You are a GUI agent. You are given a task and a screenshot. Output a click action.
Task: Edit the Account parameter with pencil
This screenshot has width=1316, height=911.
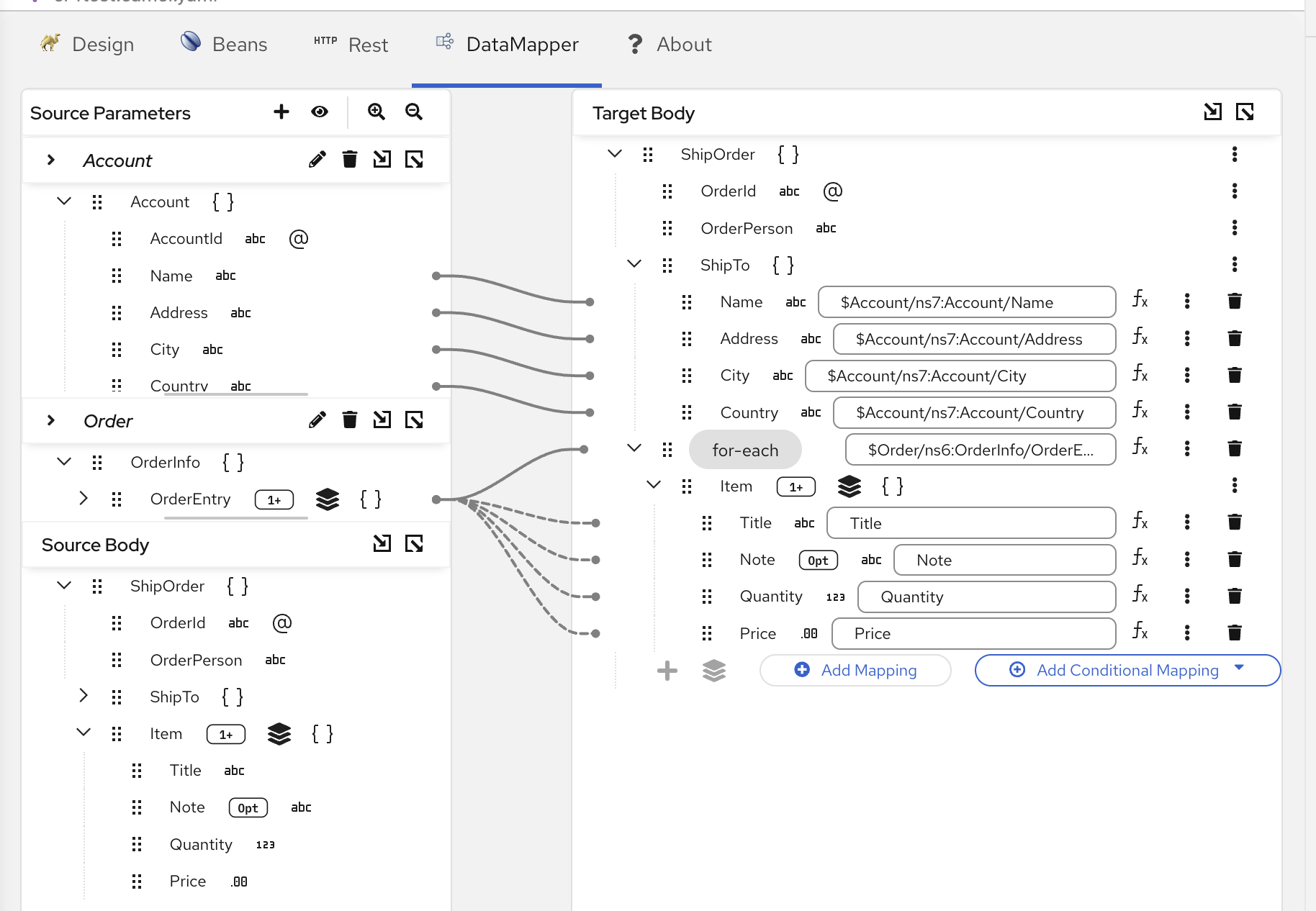pos(317,159)
